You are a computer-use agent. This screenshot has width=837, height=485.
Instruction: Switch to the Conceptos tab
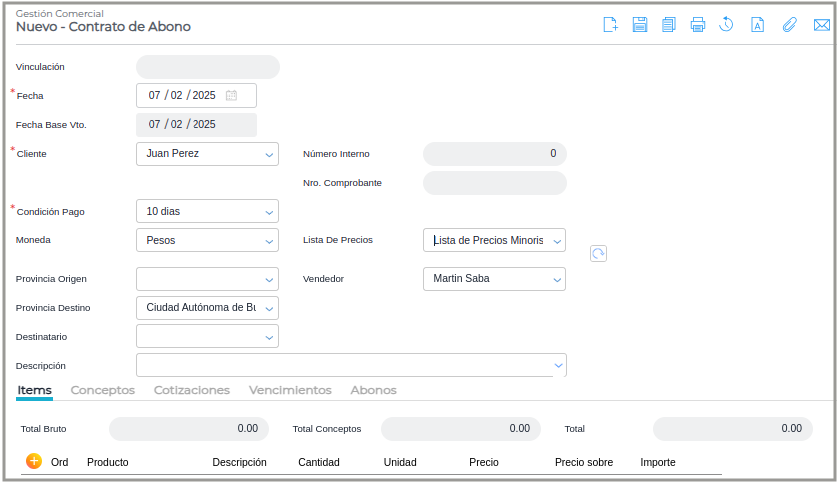click(102, 390)
